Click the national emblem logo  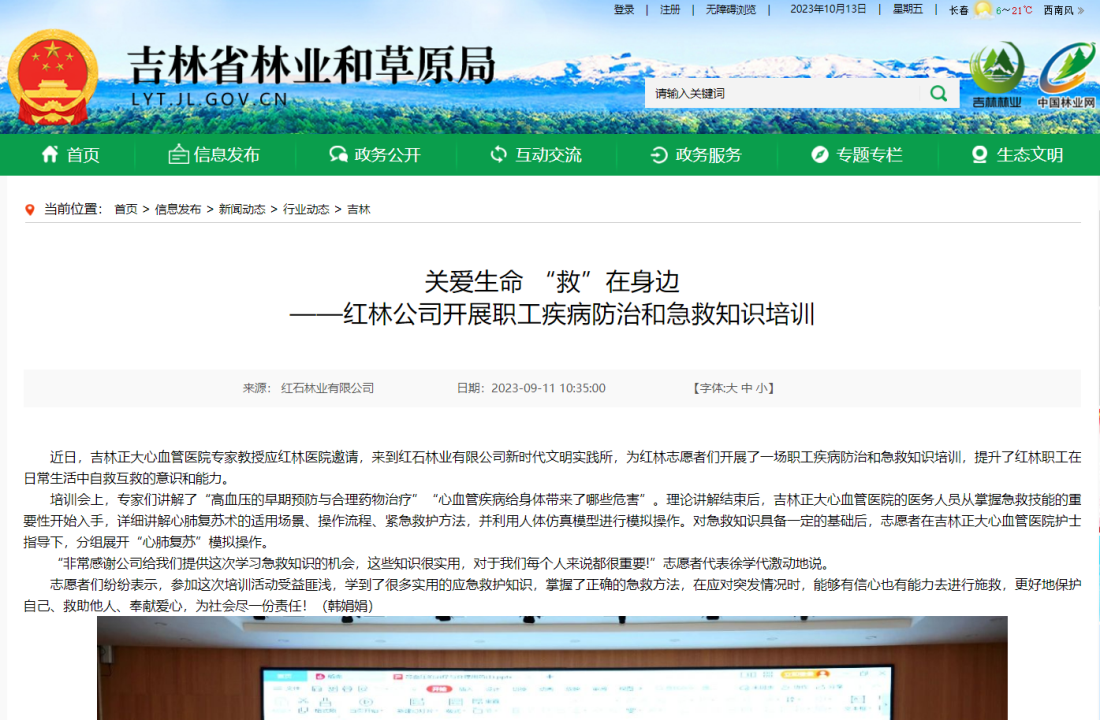point(52,77)
